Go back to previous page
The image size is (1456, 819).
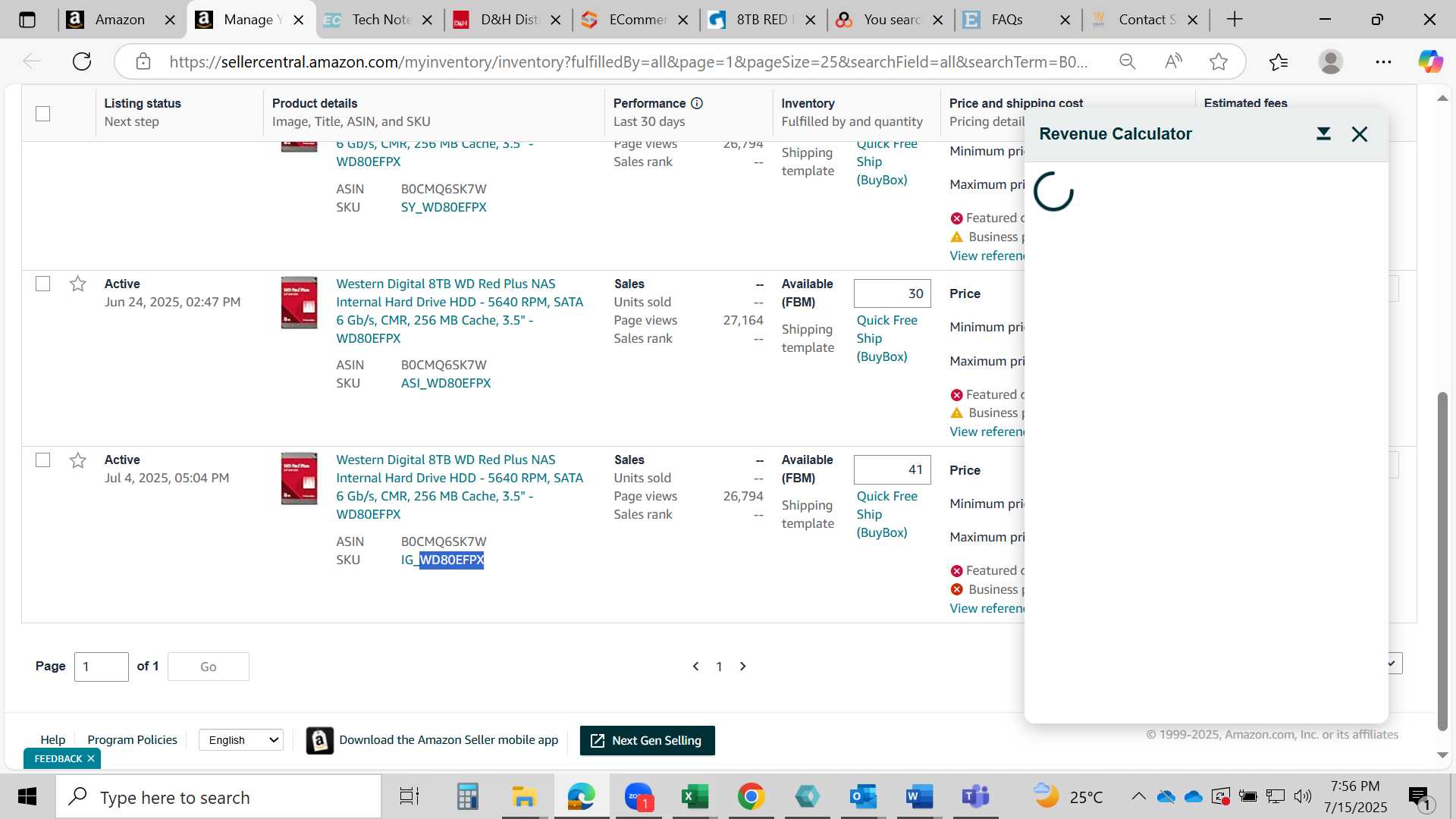(32, 61)
